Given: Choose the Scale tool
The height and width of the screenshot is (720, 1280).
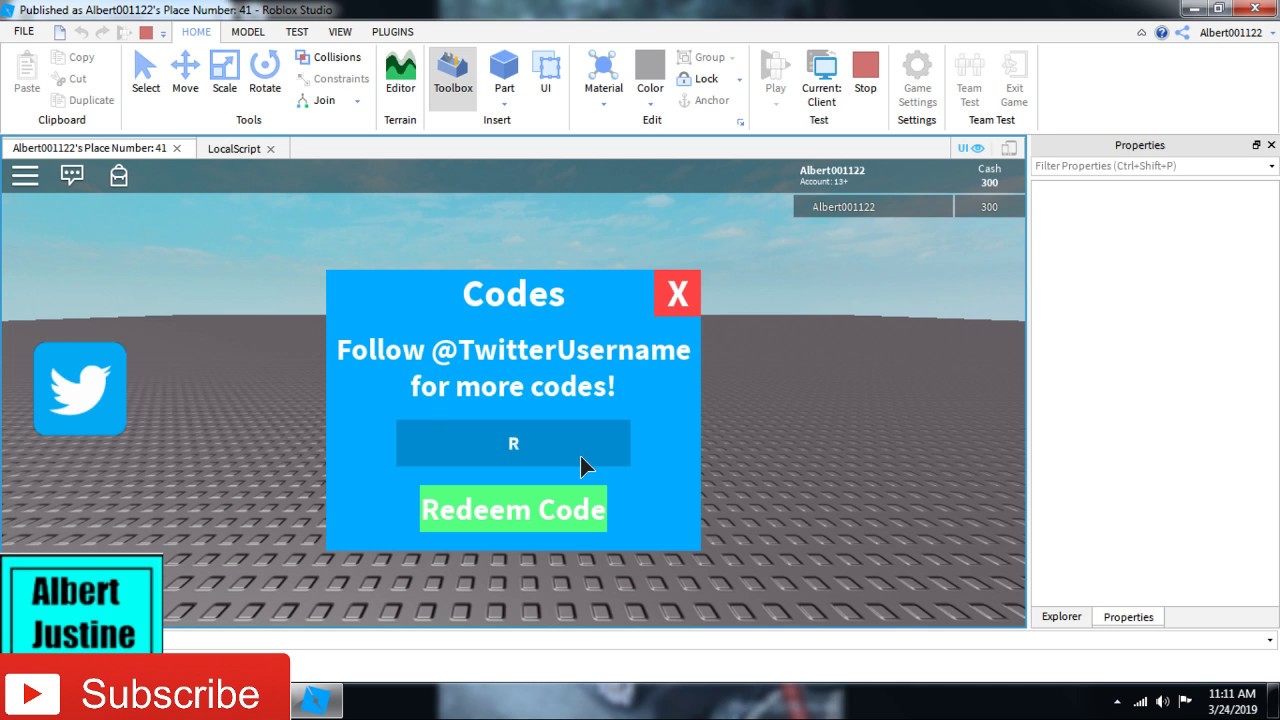Looking at the screenshot, I should point(224,73).
